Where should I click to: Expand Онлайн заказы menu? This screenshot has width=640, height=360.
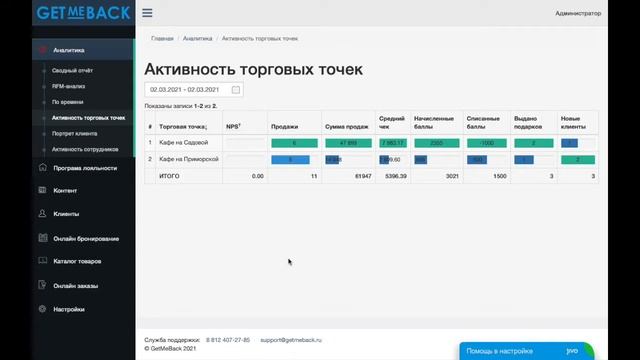(x=76, y=286)
